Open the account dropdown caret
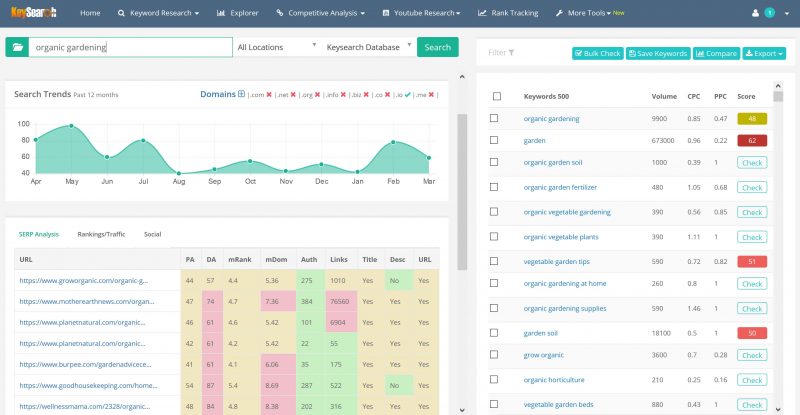This screenshot has height=415, width=800. [x=787, y=13]
